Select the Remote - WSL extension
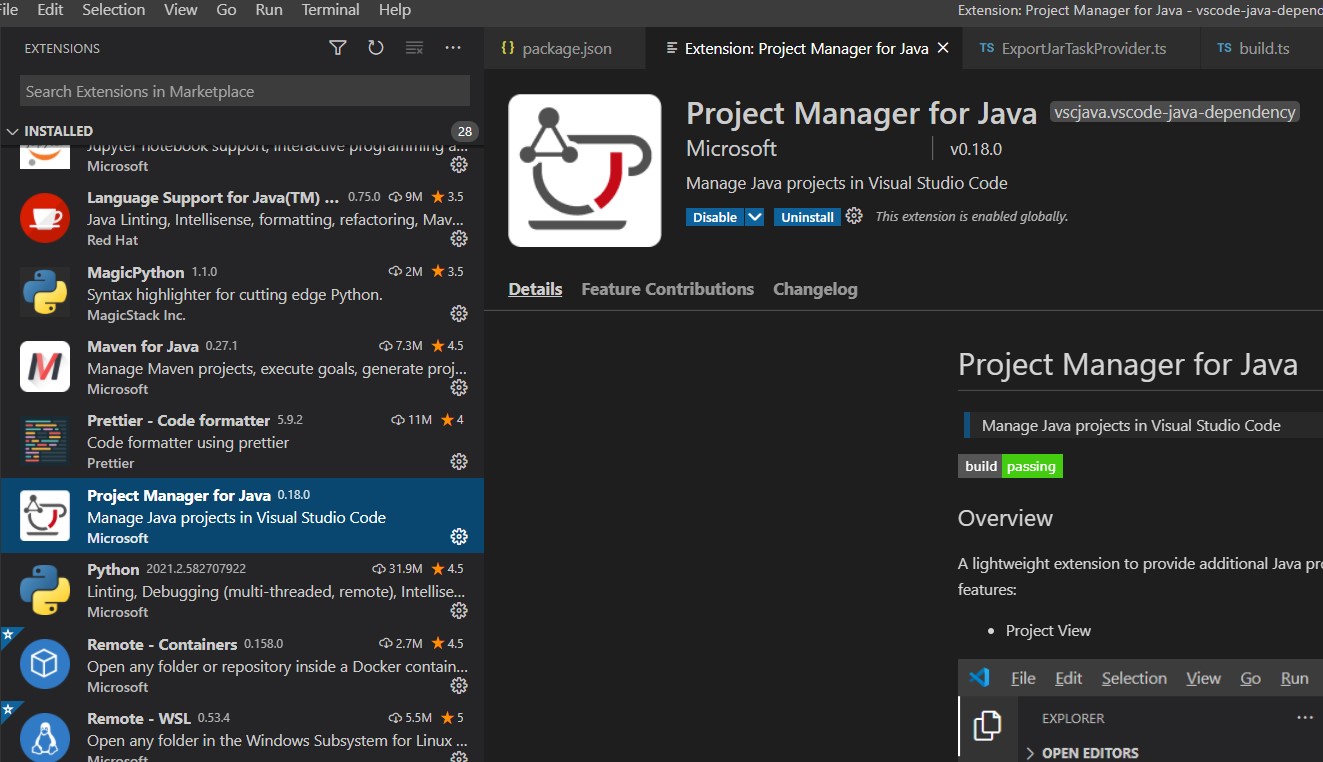The height and width of the screenshot is (762, 1323). pos(242,732)
